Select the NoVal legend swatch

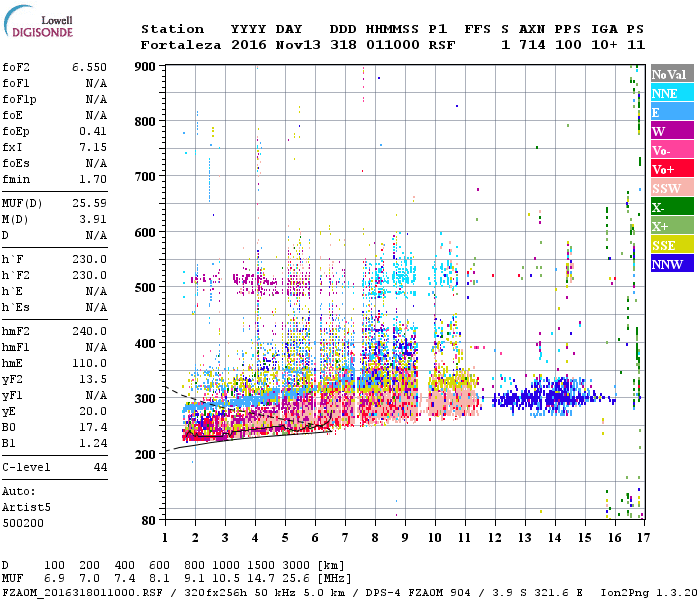pos(672,74)
